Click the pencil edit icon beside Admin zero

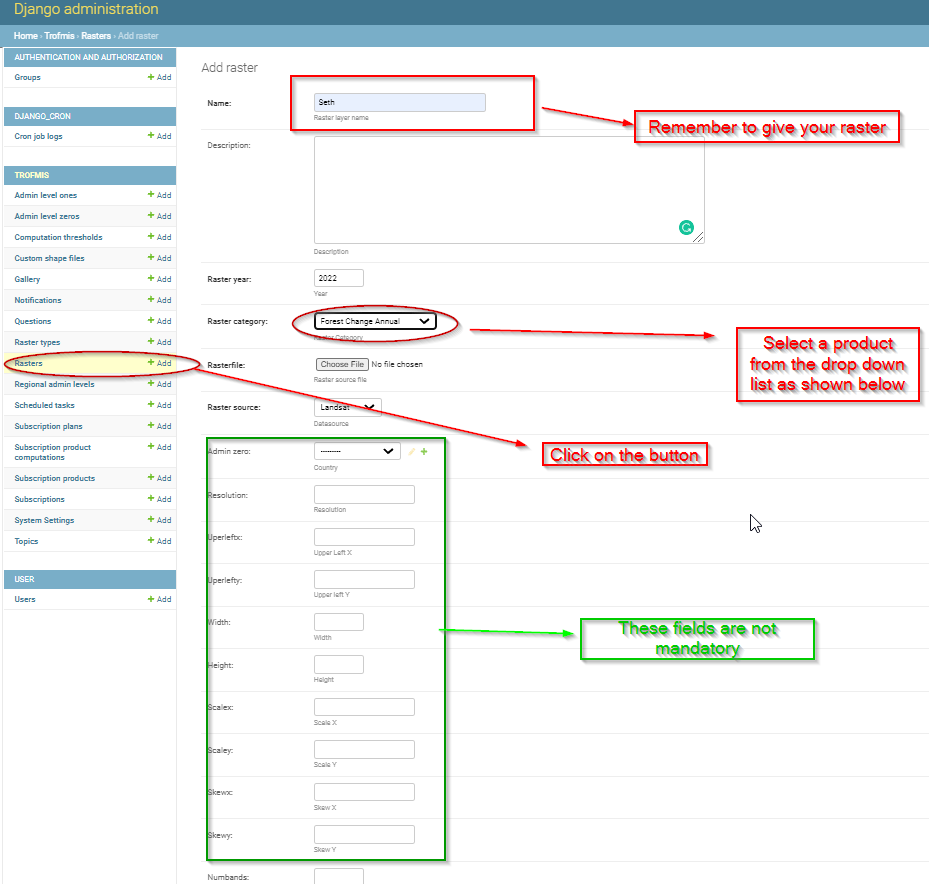click(412, 451)
